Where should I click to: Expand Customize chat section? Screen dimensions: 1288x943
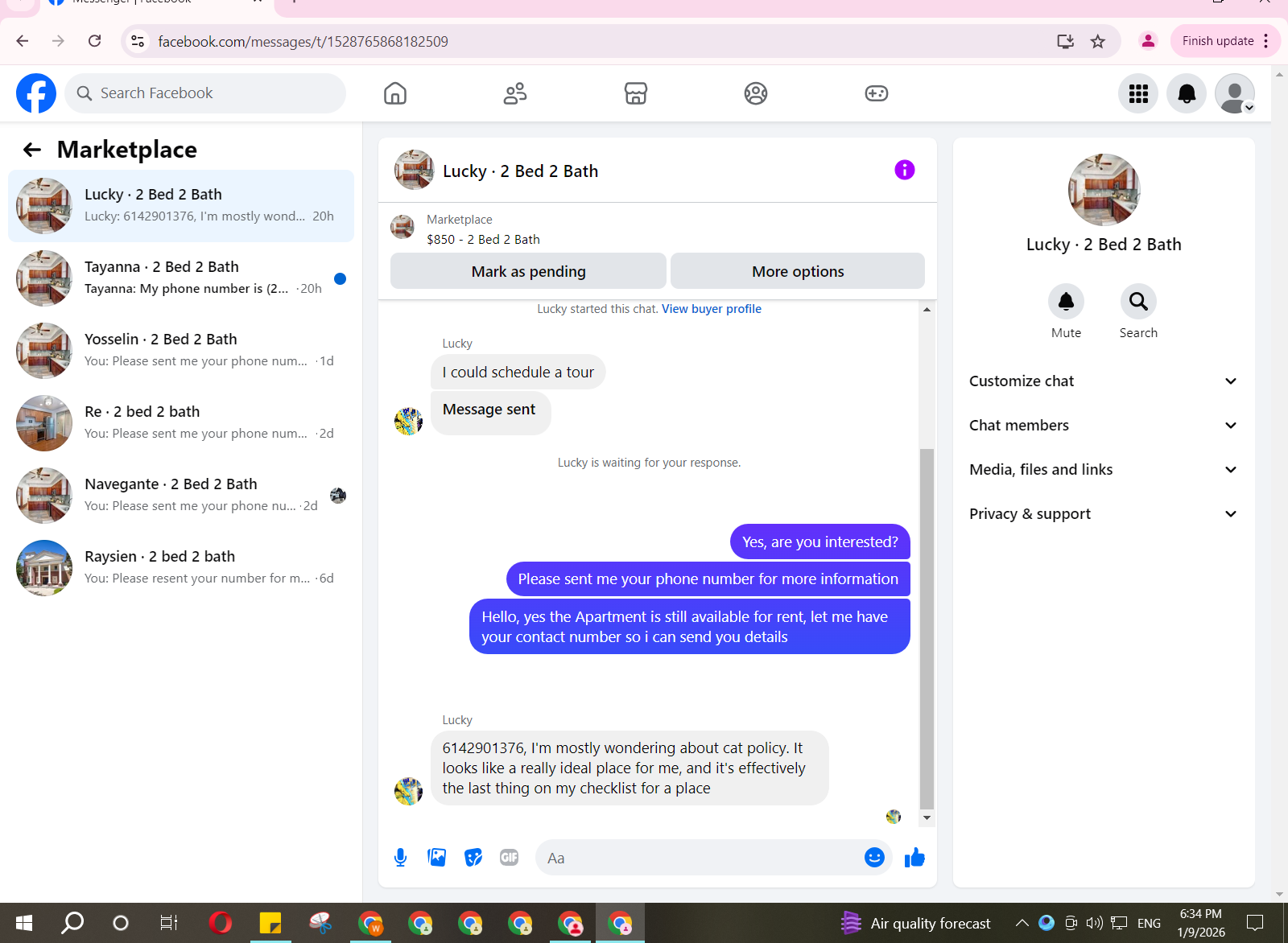[x=1103, y=381]
